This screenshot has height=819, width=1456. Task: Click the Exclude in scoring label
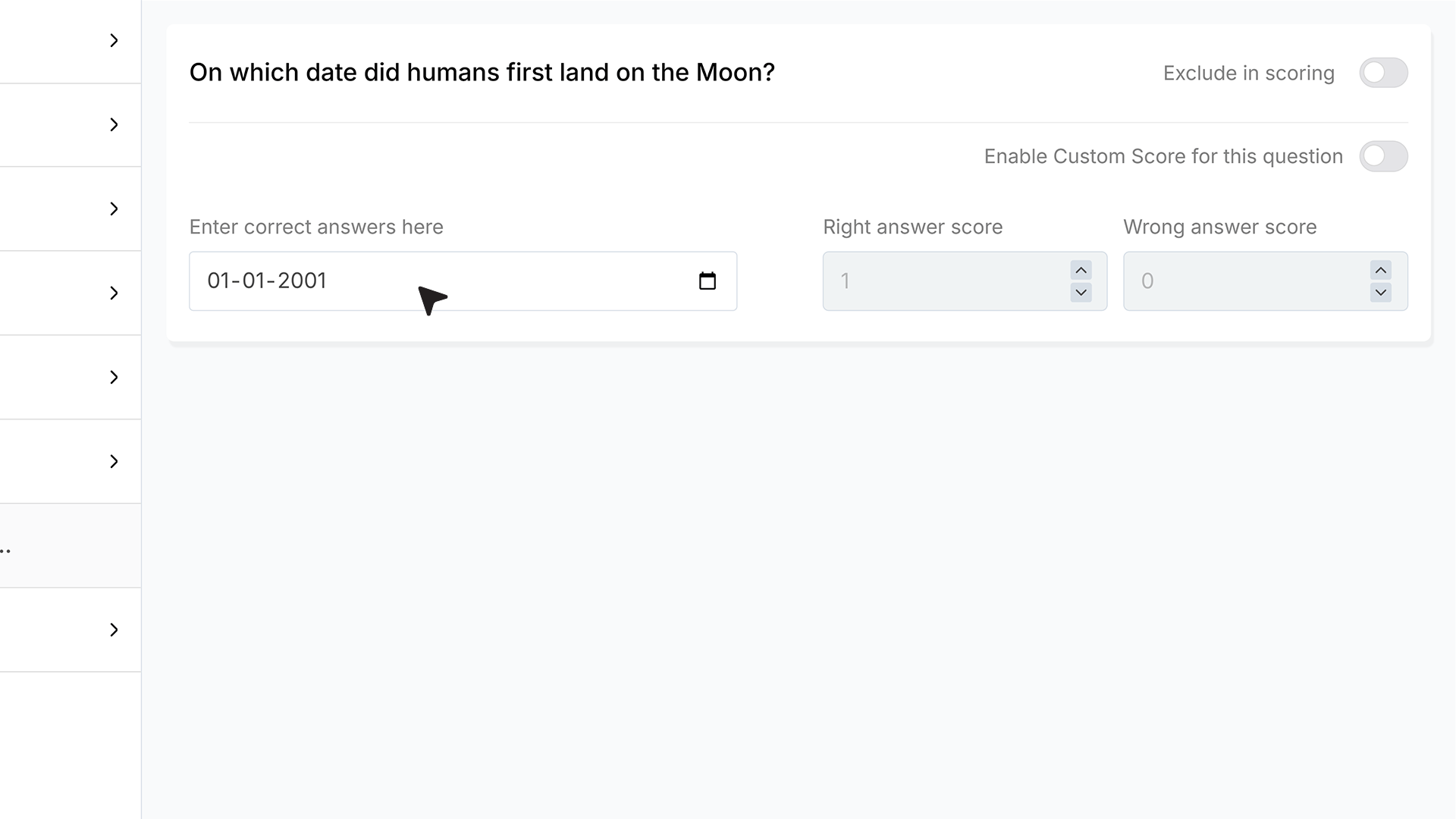(x=1248, y=74)
